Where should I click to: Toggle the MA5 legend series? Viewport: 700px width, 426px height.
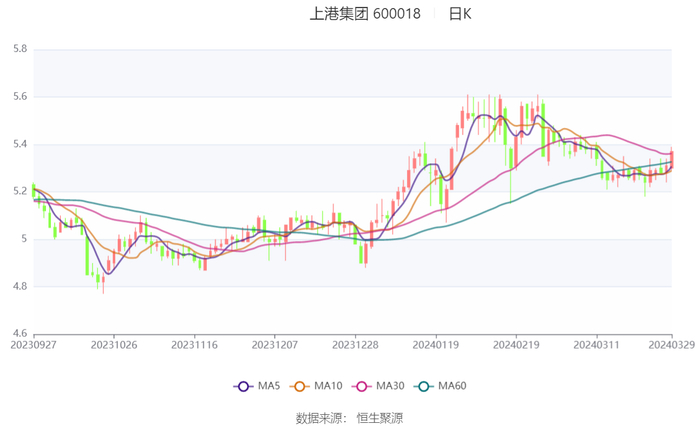pyautogui.click(x=257, y=386)
